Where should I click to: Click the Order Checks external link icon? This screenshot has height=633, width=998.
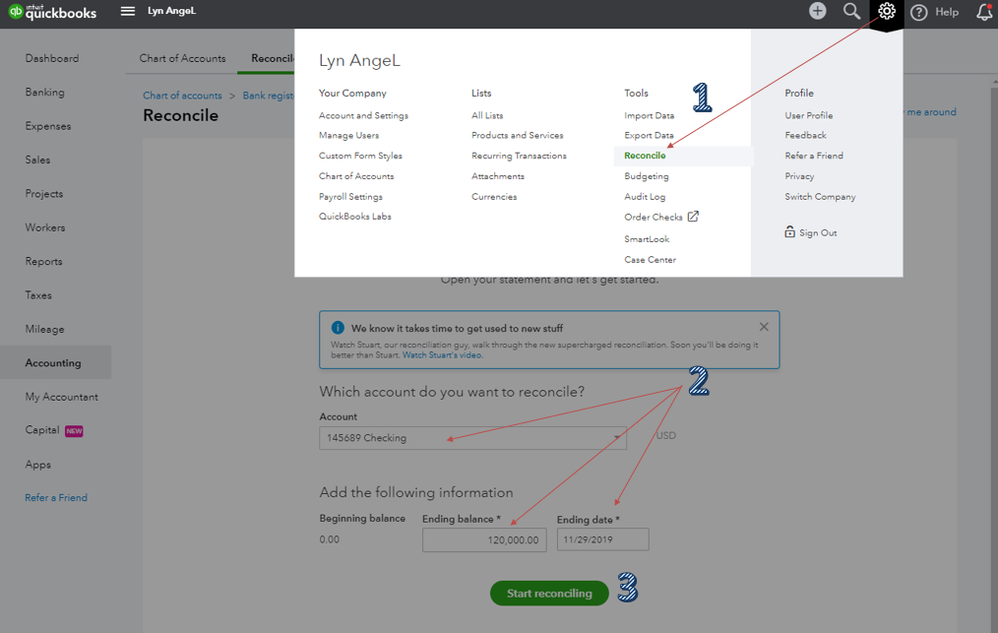693,216
